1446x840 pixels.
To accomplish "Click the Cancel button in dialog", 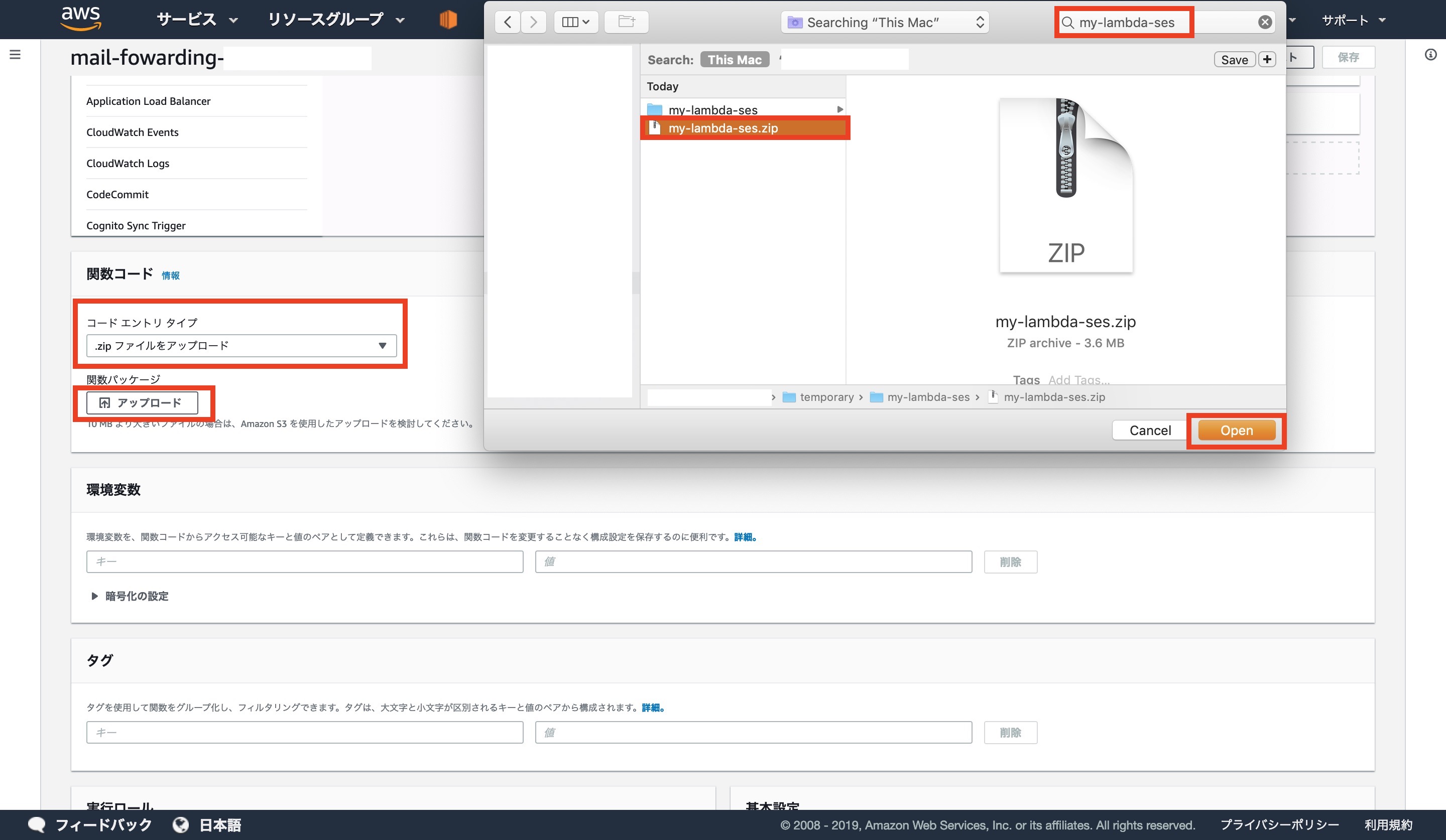I will point(1149,430).
